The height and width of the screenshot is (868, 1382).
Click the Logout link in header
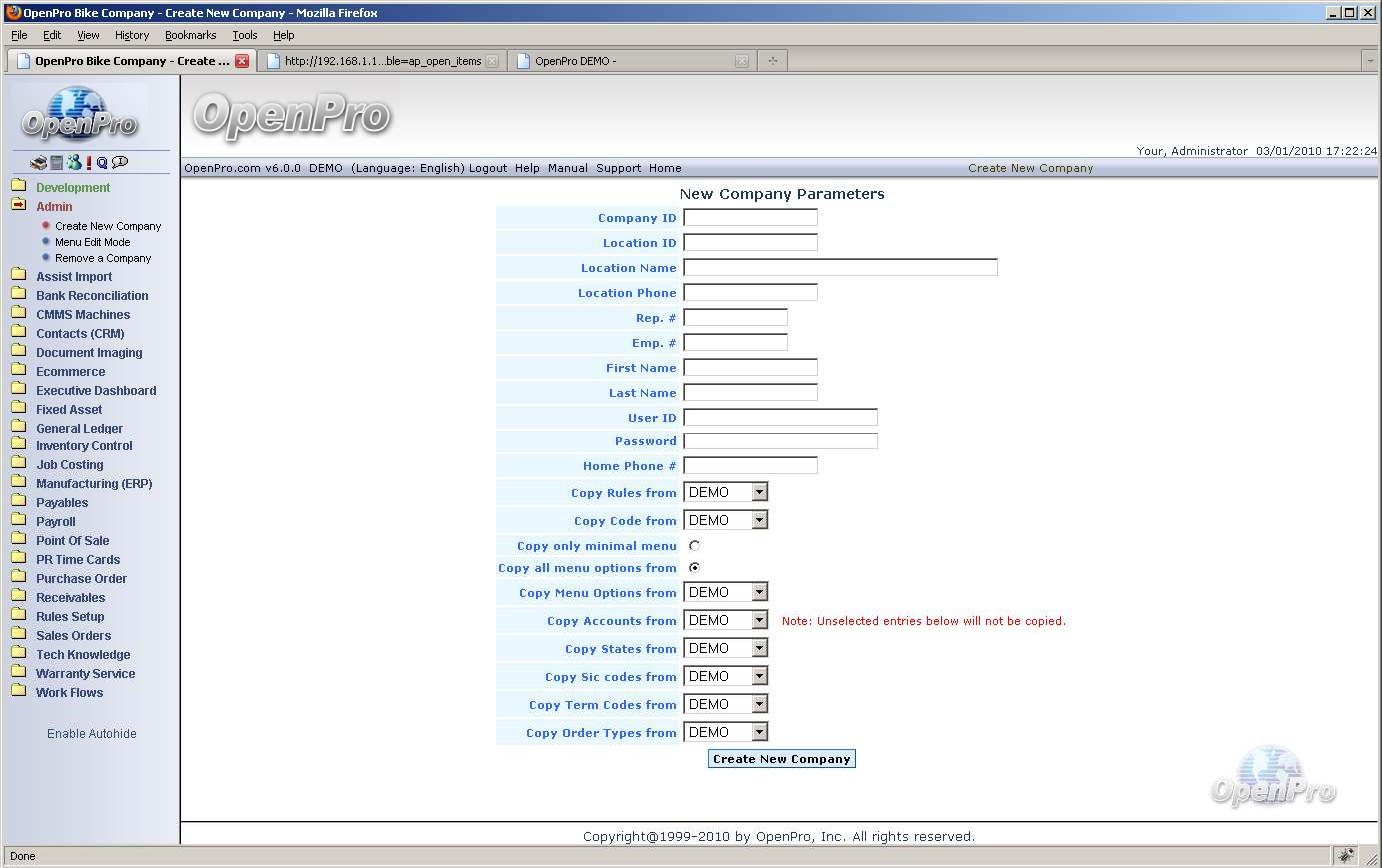pyautogui.click(x=488, y=168)
